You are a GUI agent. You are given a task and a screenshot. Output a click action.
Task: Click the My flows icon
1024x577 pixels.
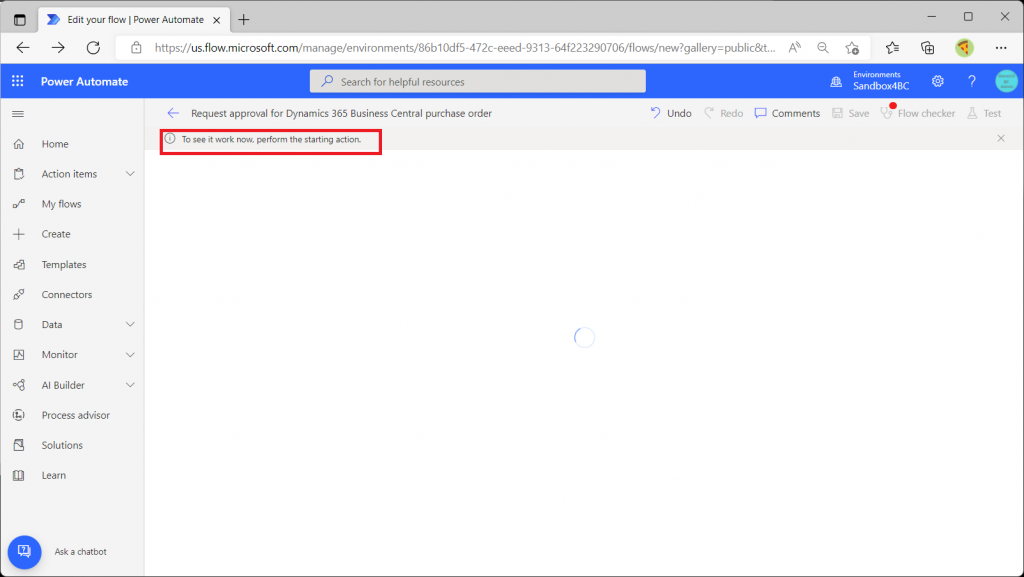19,204
